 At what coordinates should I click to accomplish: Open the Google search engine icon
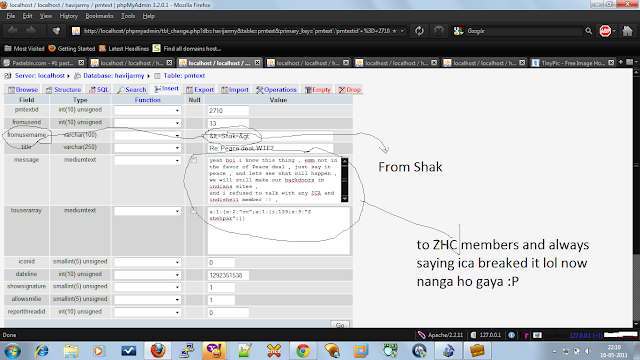coord(458,31)
